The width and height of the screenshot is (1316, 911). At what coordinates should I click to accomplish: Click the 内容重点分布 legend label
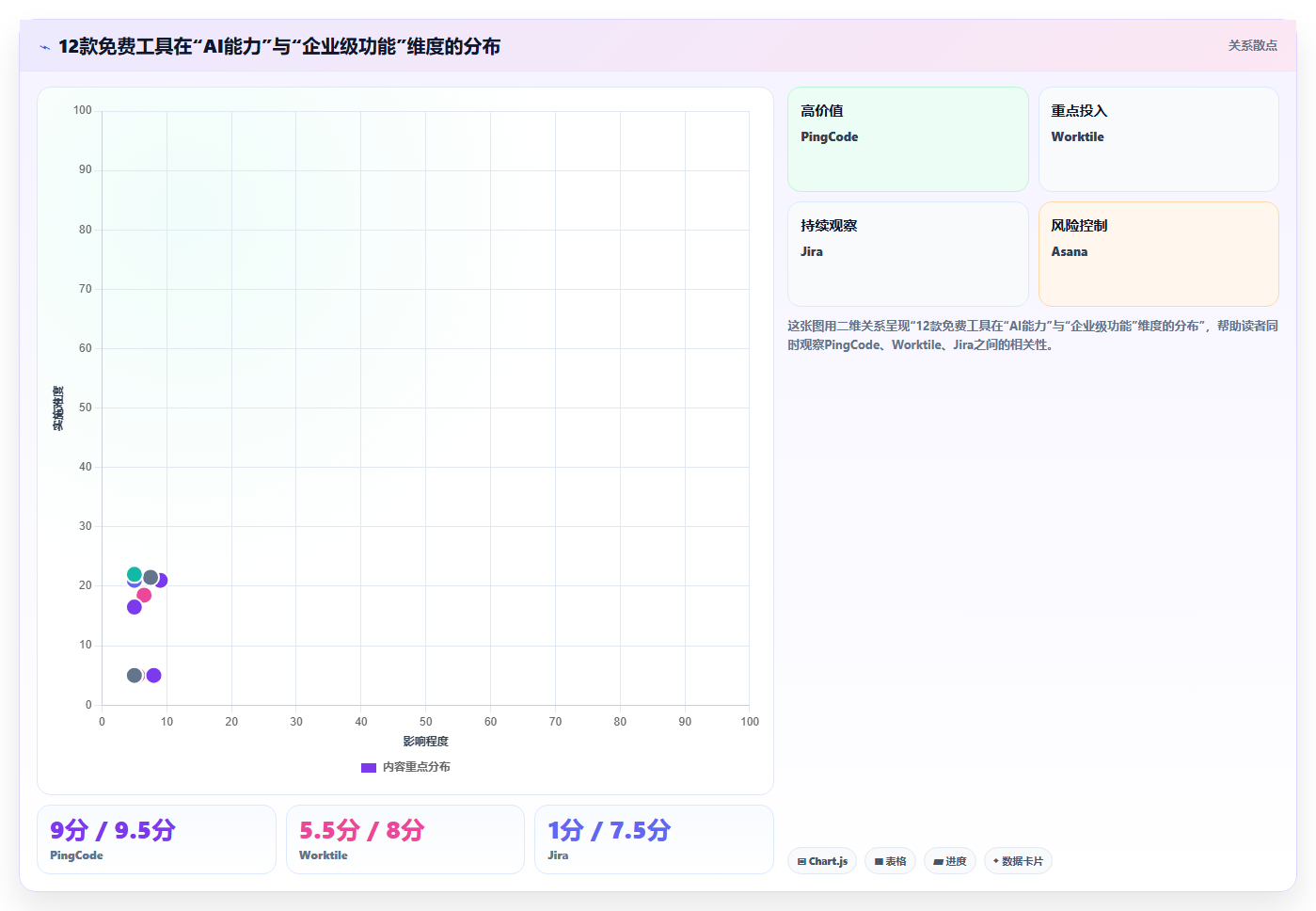pyautogui.click(x=416, y=767)
